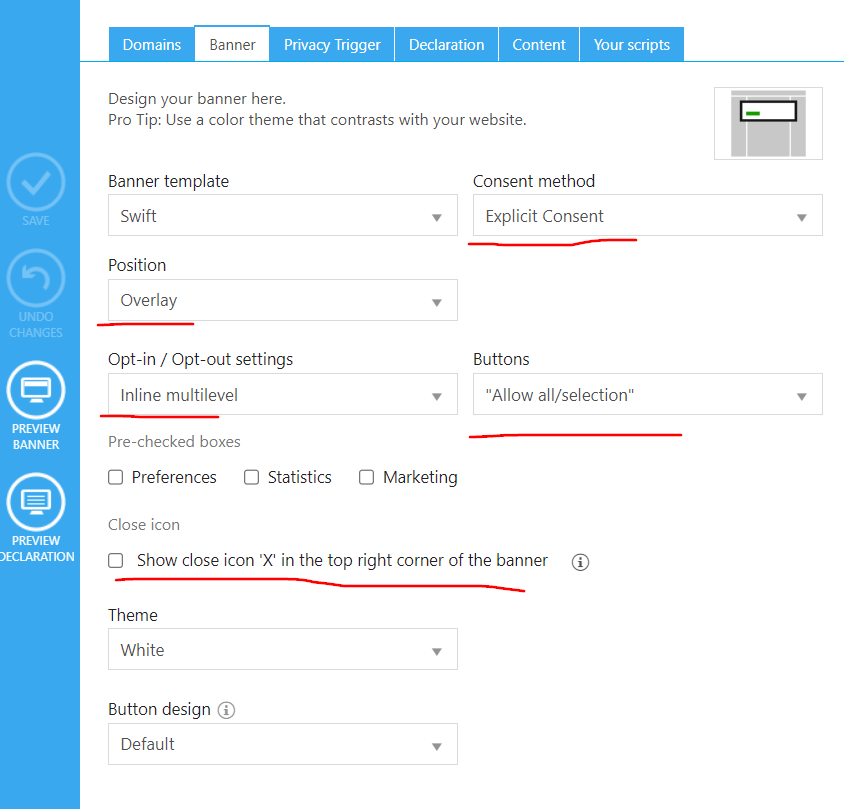Open the Buttons dropdown
The height and width of the screenshot is (809, 844).
point(647,395)
